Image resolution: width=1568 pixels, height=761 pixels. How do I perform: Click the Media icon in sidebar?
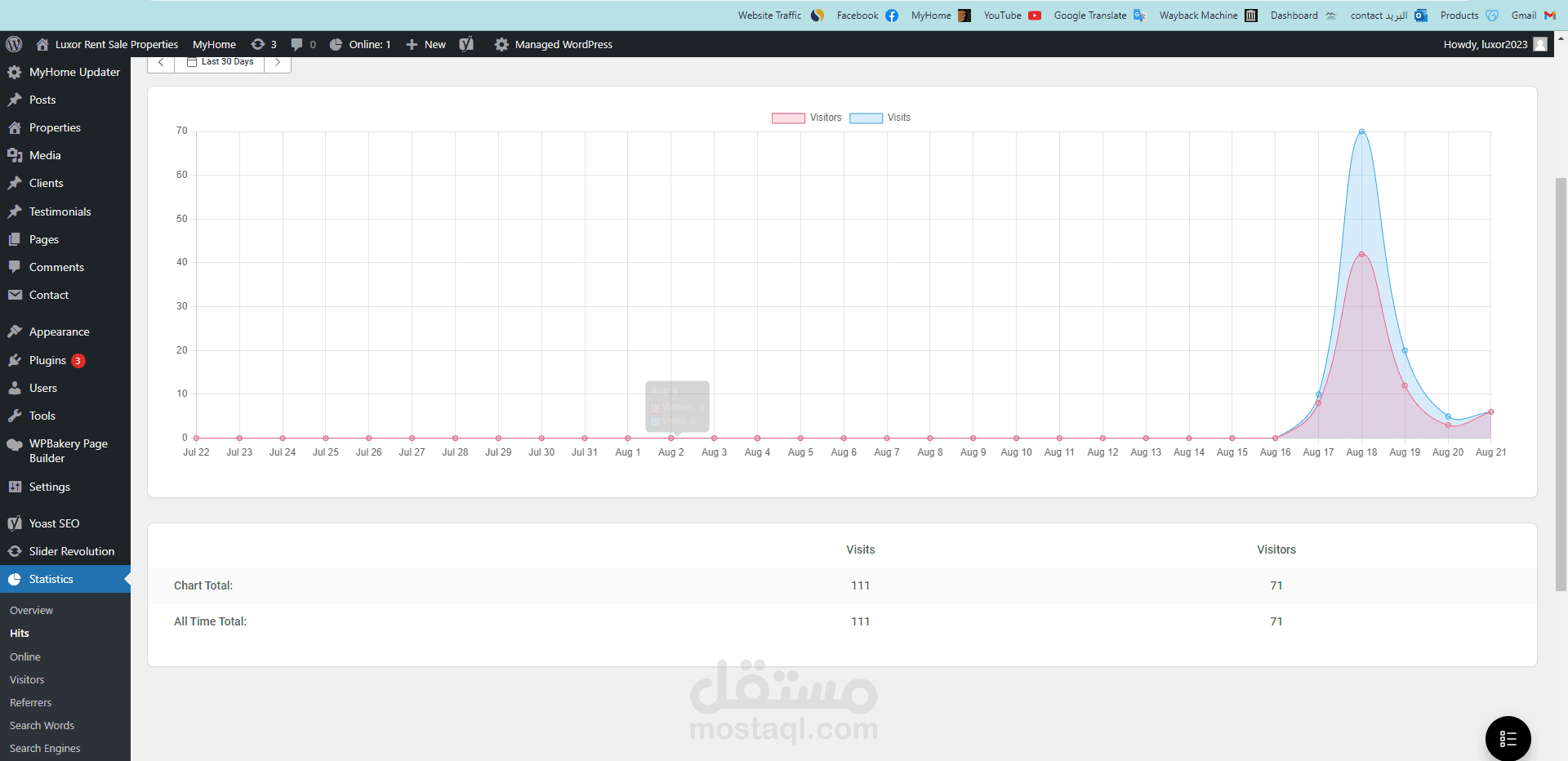pyautogui.click(x=15, y=155)
